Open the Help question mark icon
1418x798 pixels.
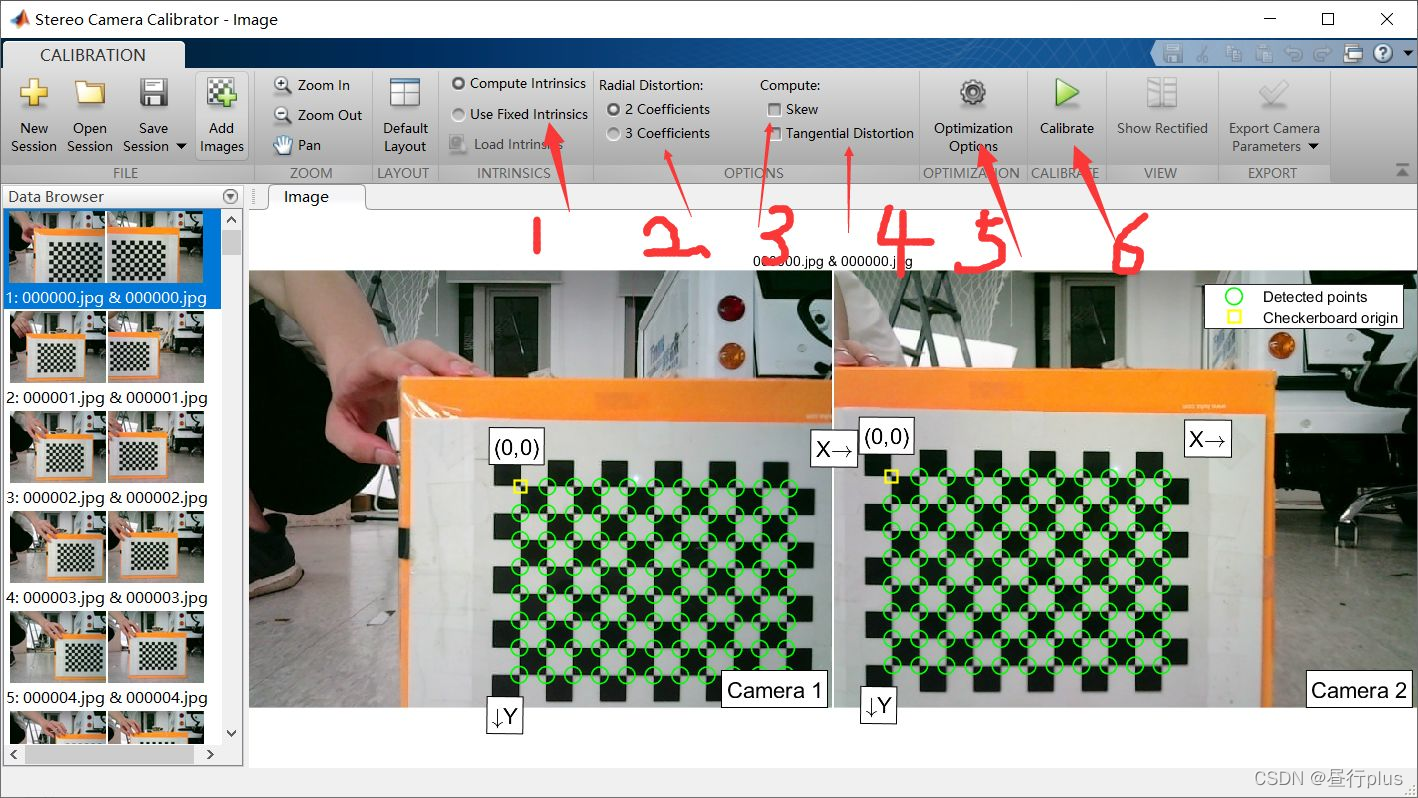coord(1383,54)
